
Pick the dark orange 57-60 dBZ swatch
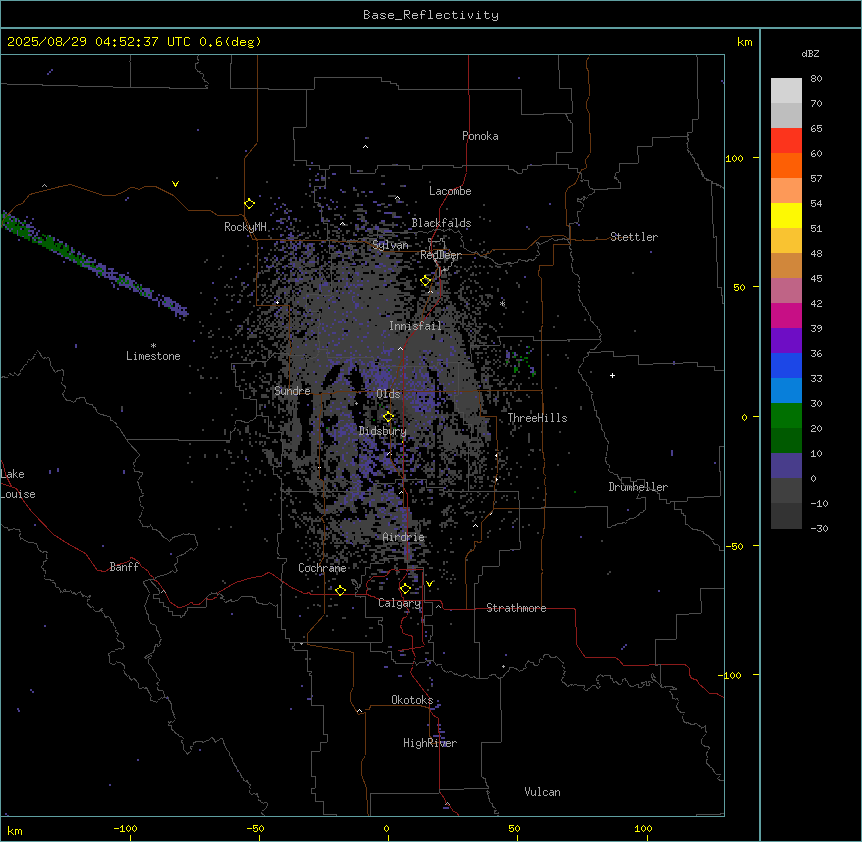[786, 165]
